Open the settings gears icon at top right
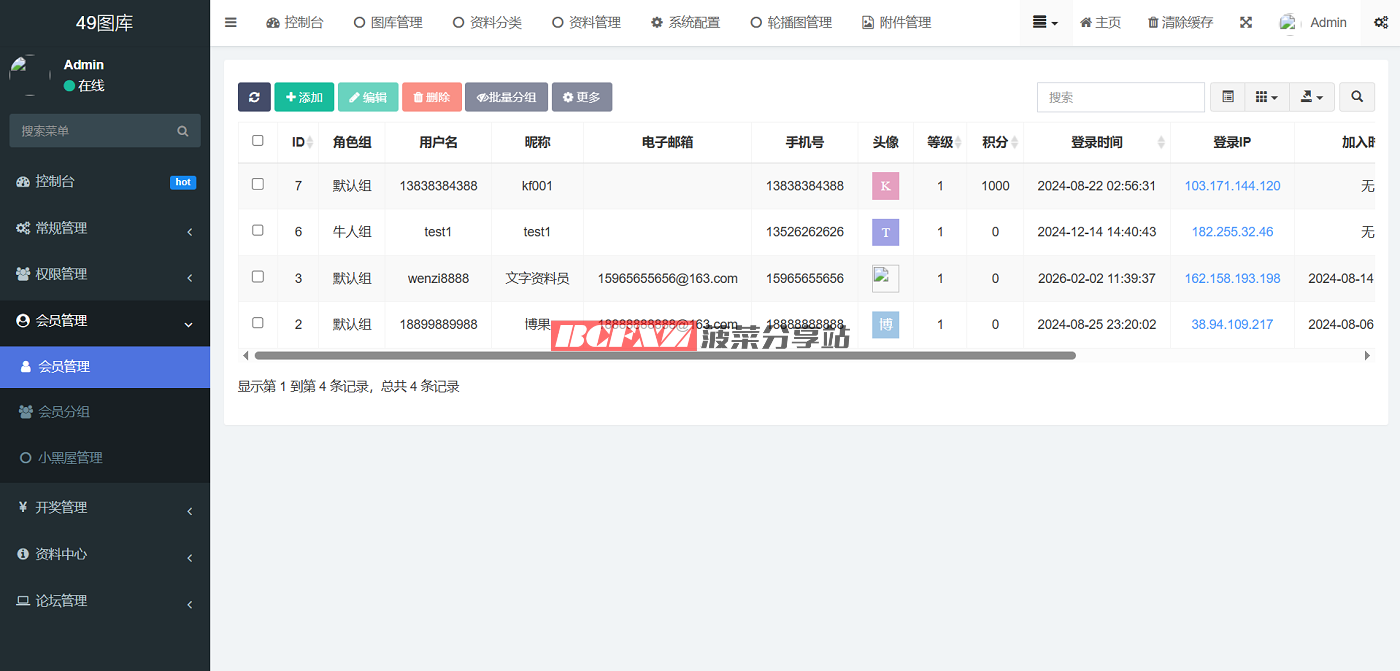The image size is (1400, 671). 1381,22
